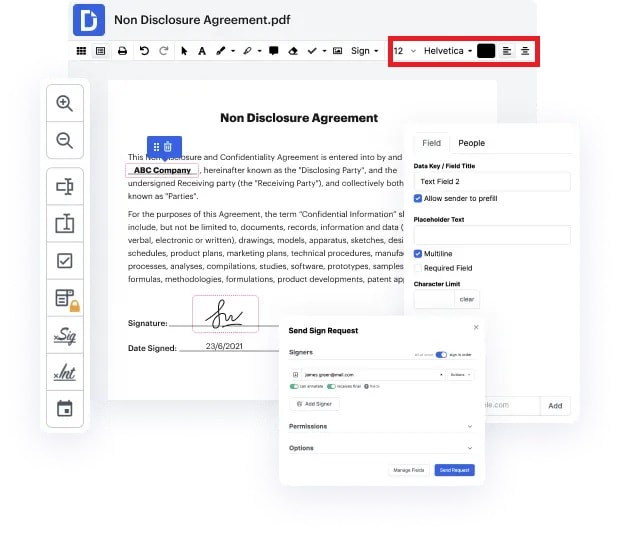Open checkmark stamp options arrow
This screenshot has height=534, width=620.
click(x=324, y=51)
